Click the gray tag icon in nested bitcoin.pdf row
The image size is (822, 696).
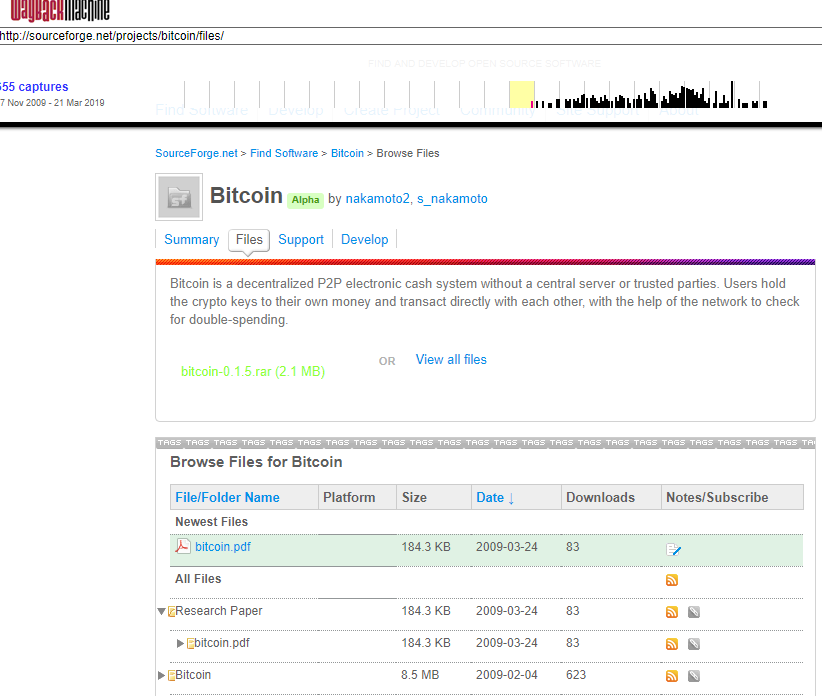(694, 644)
